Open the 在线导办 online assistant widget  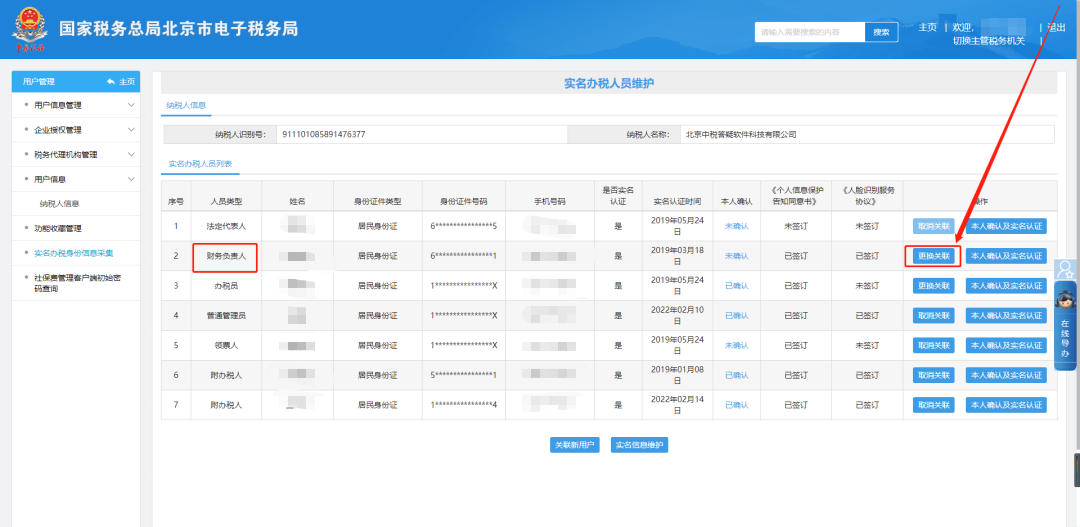pos(1065,326)
